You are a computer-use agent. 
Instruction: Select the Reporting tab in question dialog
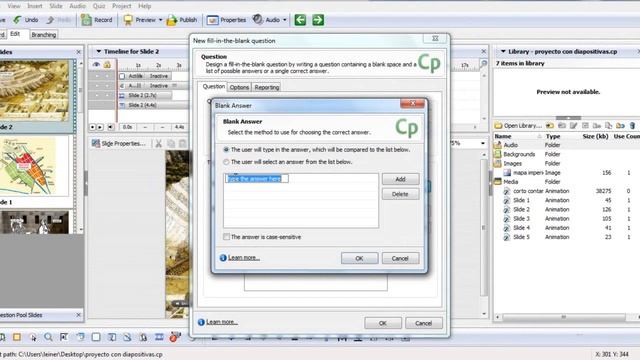pos(267,87)
